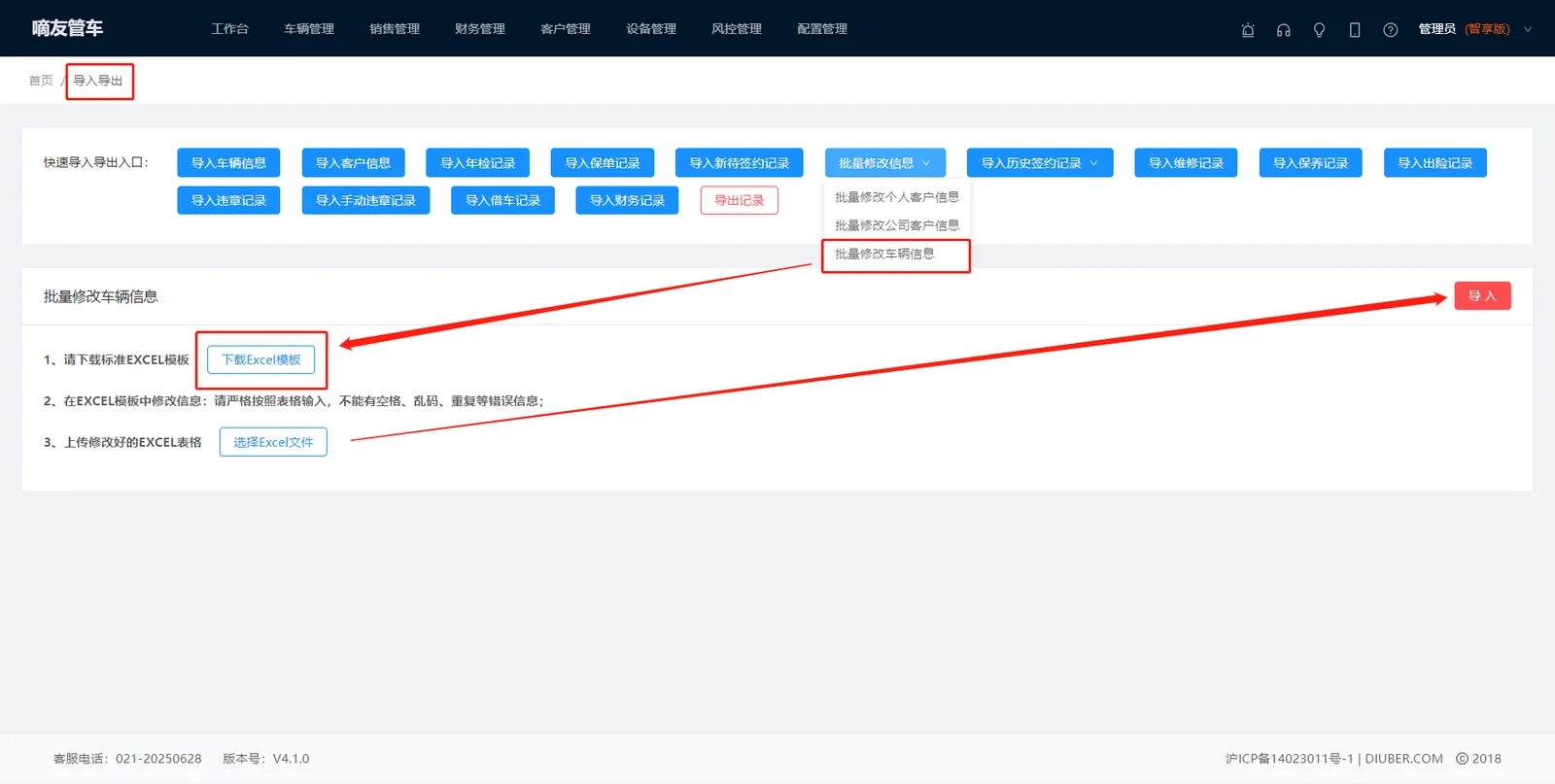
Task: Click the 导入出险记录 button
Action: tap(1435, 163)
